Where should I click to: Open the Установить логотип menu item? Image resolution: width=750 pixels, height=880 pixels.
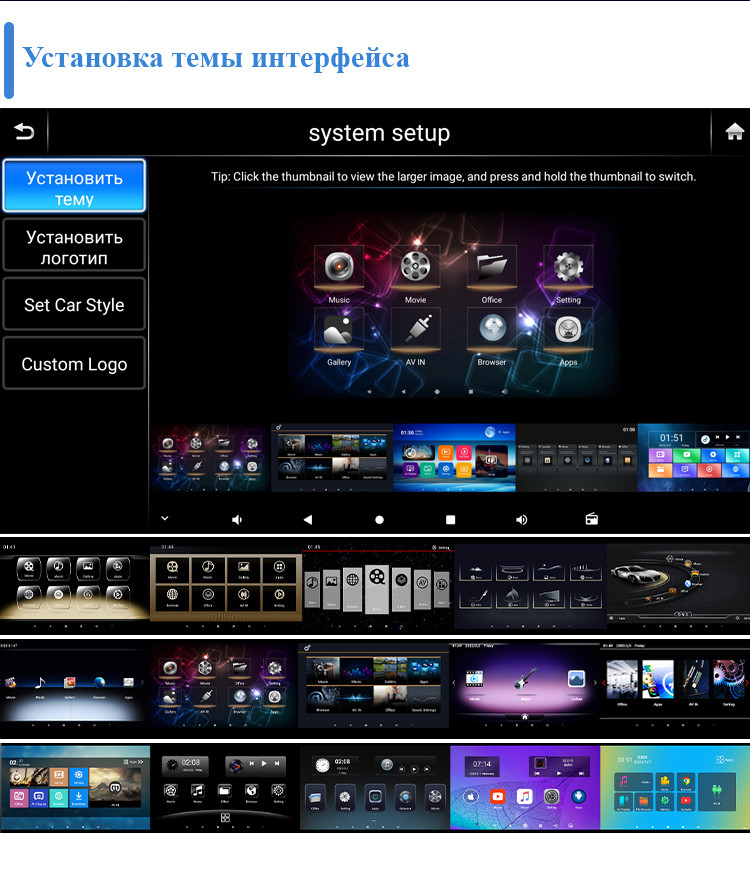[74, 246]
